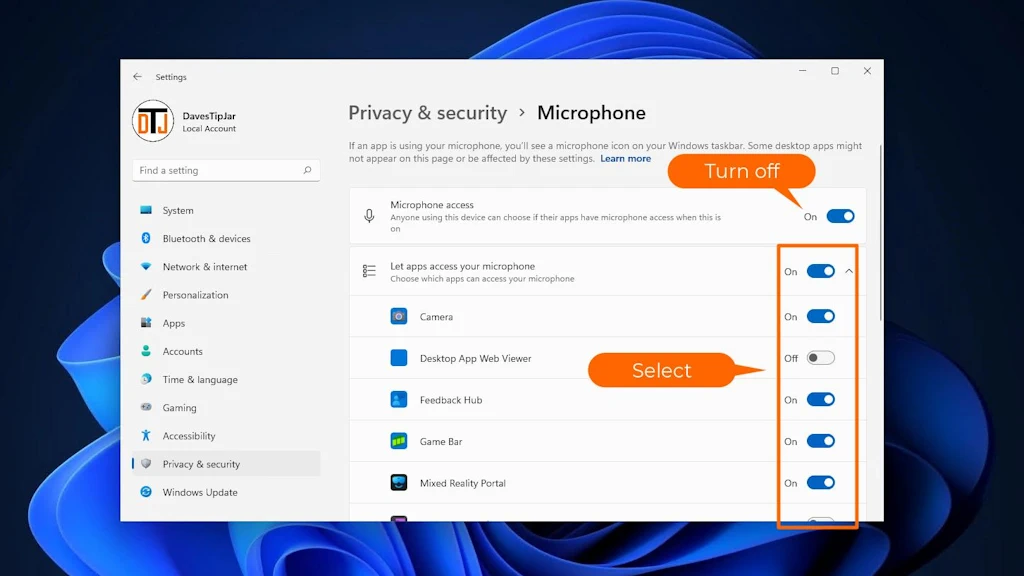Open Bluetooth & devices category
The width and height of the screenshot is (1024, 576).
click(x=226, y=238)
